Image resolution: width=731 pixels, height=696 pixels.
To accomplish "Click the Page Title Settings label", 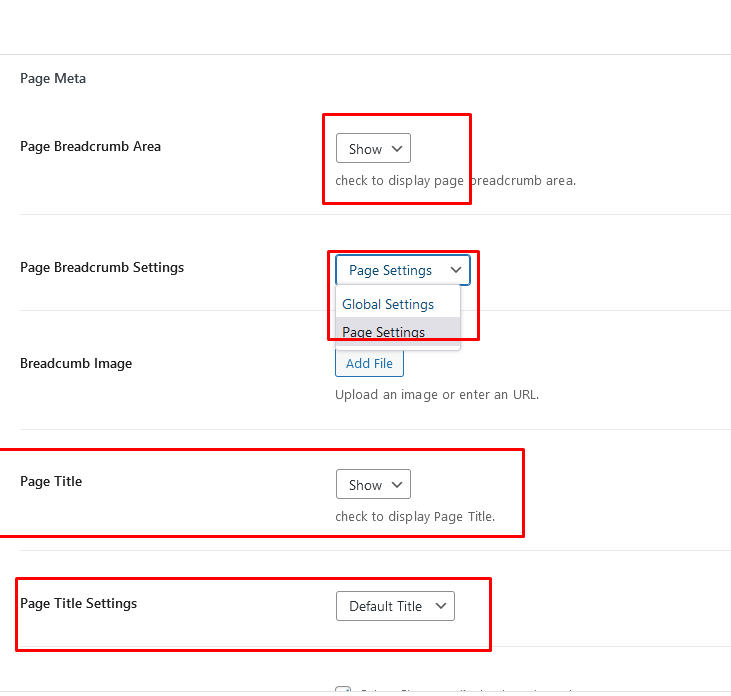I will click(x=78, y=603).
